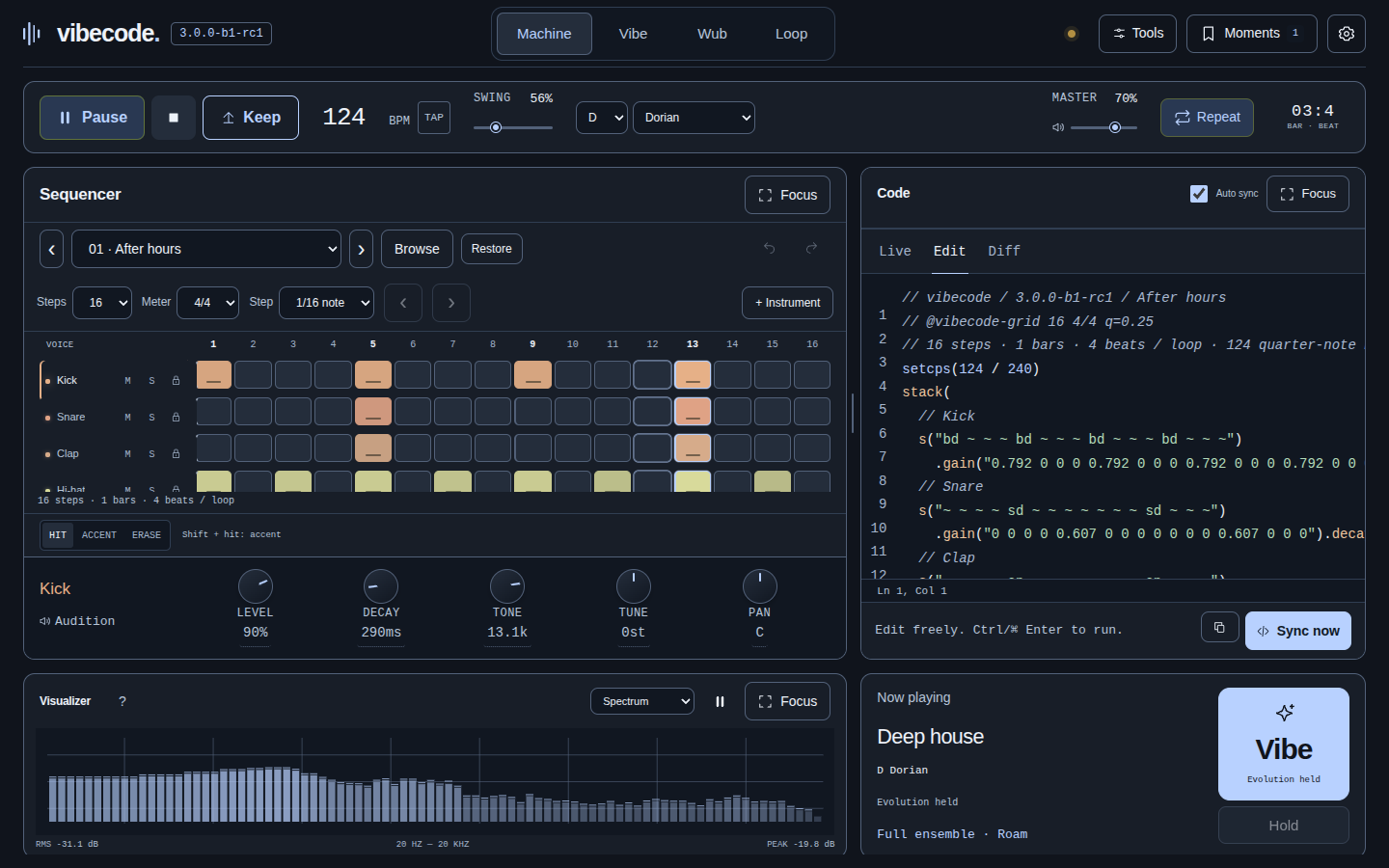Select the ACCENT draw mode
Viewport: 1389px width, 868px height.
(99, 535)
